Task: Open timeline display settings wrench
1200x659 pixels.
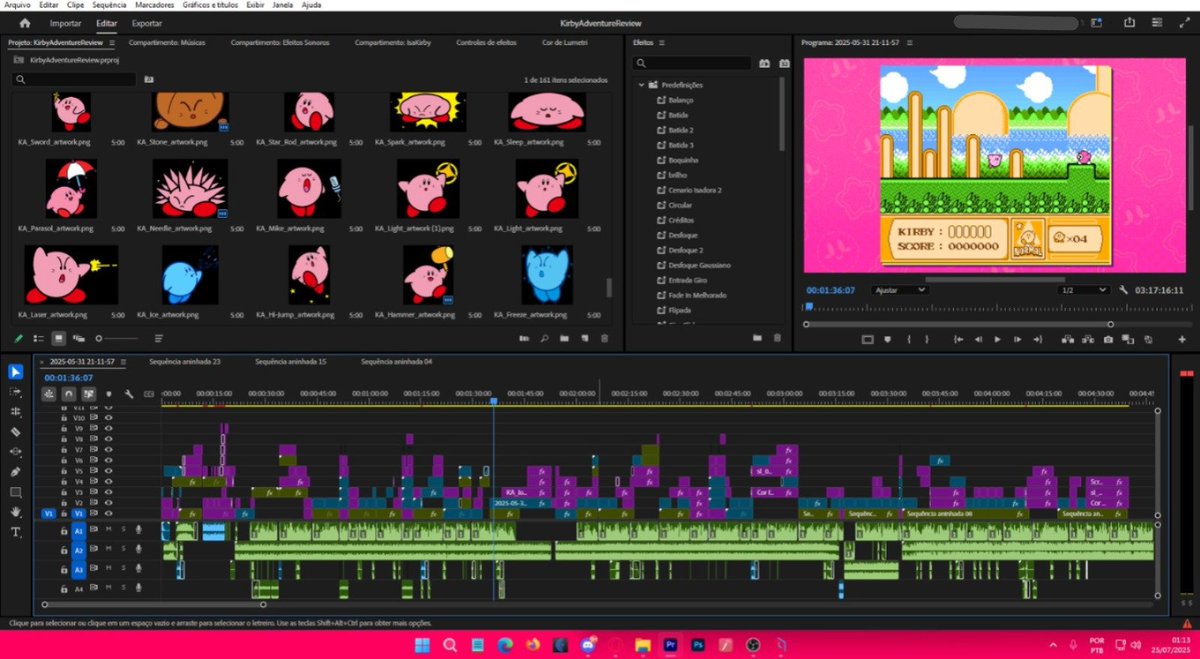Action: [x=129, y=394]
